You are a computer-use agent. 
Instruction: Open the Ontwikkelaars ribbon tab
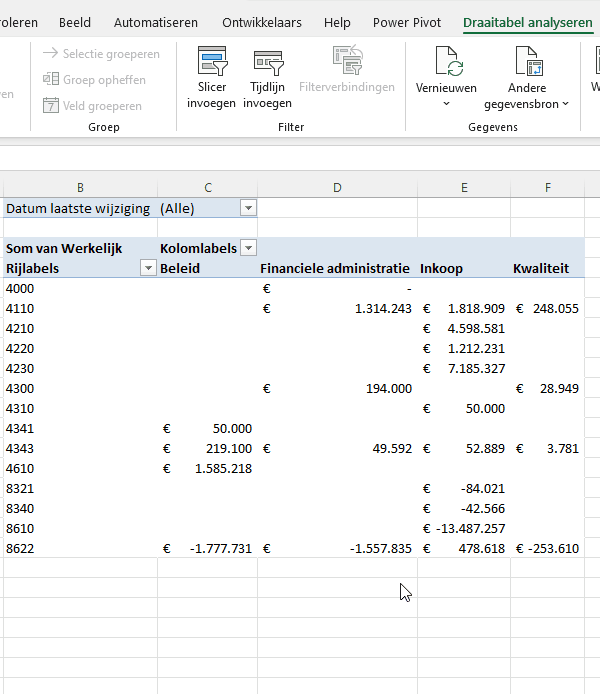(261, 22)
